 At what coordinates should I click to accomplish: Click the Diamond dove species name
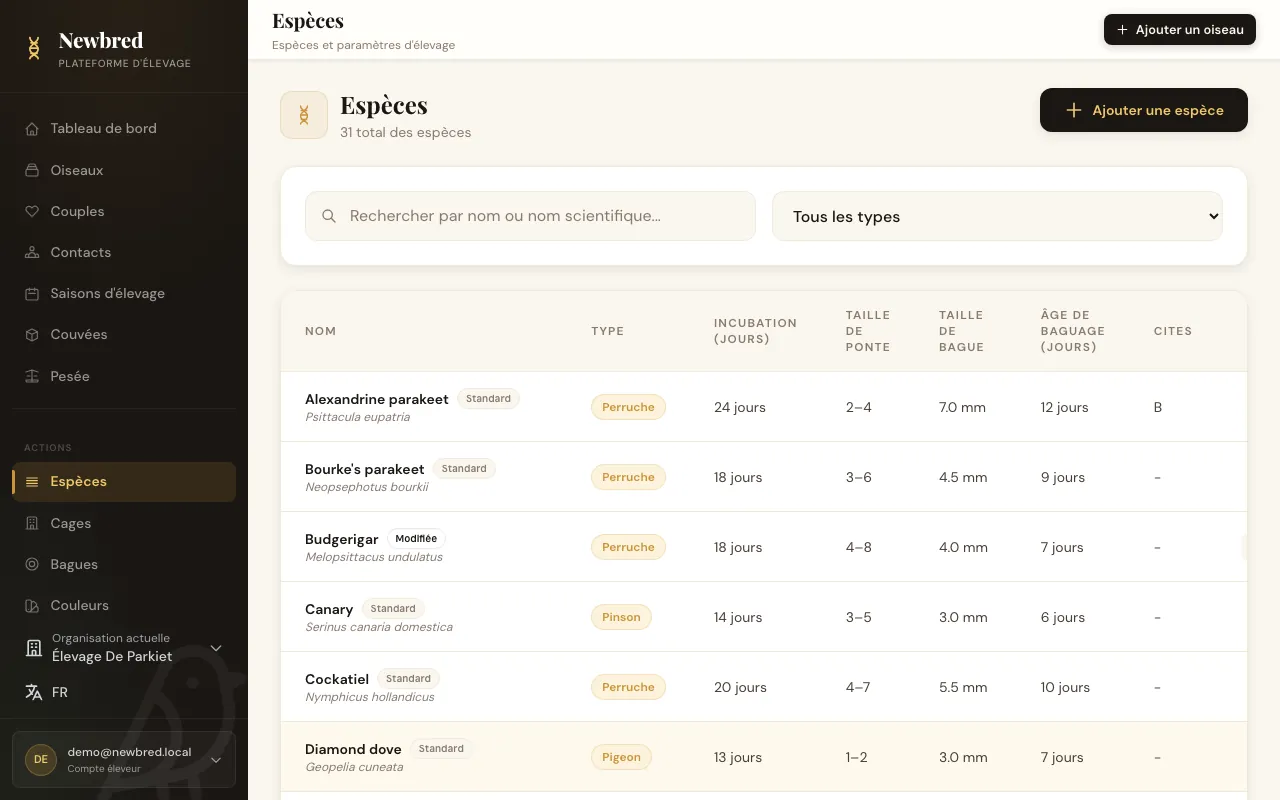[353, 749]
